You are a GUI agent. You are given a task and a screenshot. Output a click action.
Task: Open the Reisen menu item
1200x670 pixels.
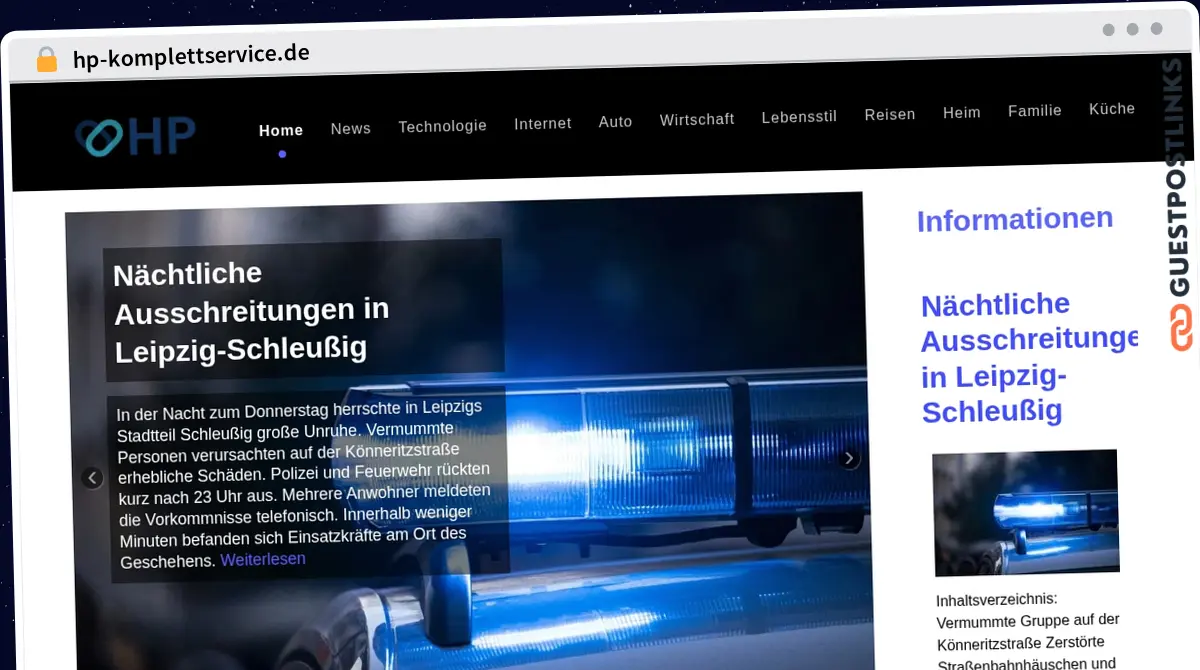[890, 115]
